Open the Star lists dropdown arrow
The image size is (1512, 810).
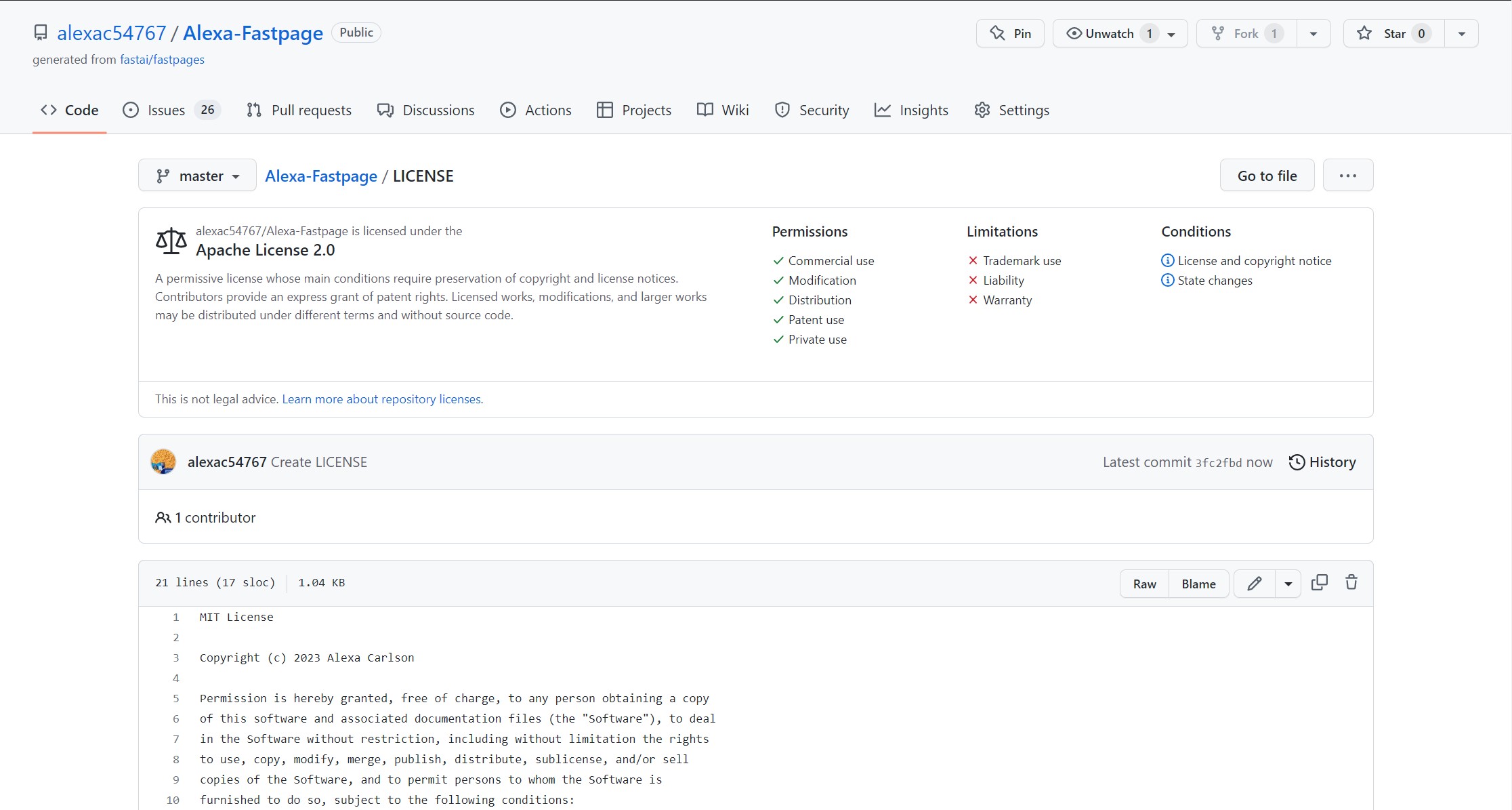pos(1461,33)
